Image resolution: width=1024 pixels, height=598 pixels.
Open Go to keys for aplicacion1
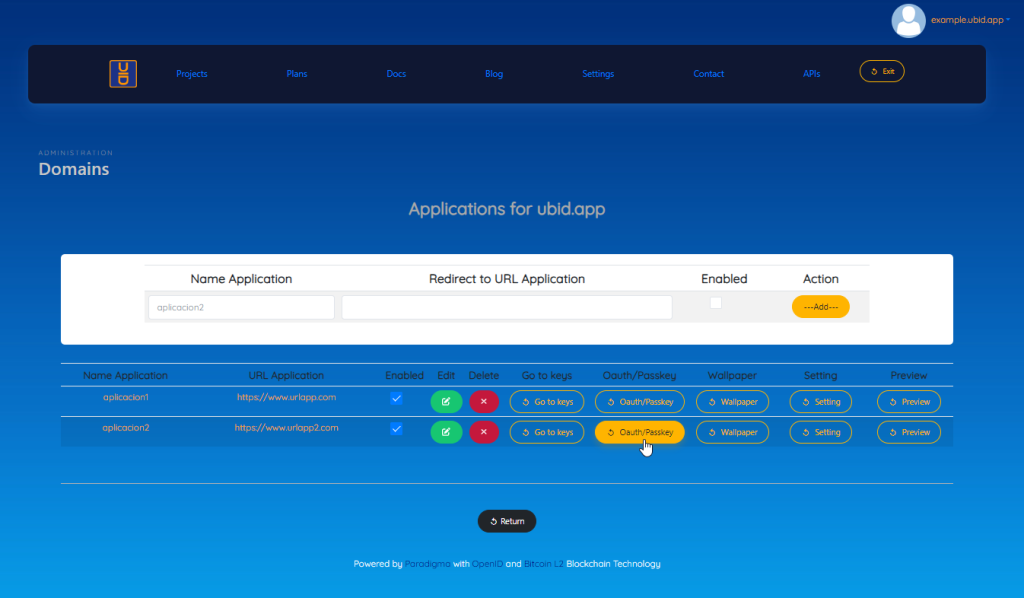pyautogui.click(x=547, y=402)
